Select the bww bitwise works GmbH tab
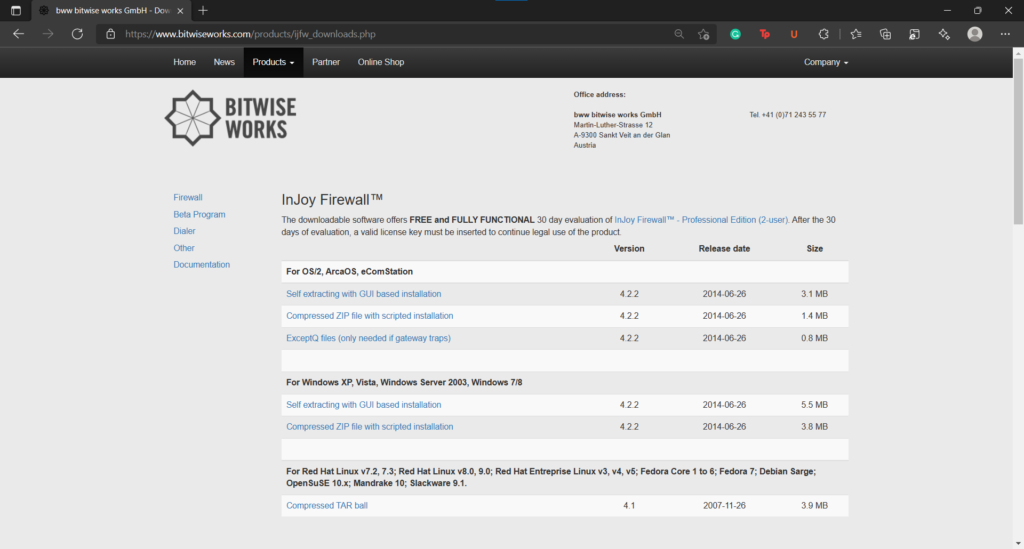Viewport: 1024px width, 549px height. [x=111, y=10]
